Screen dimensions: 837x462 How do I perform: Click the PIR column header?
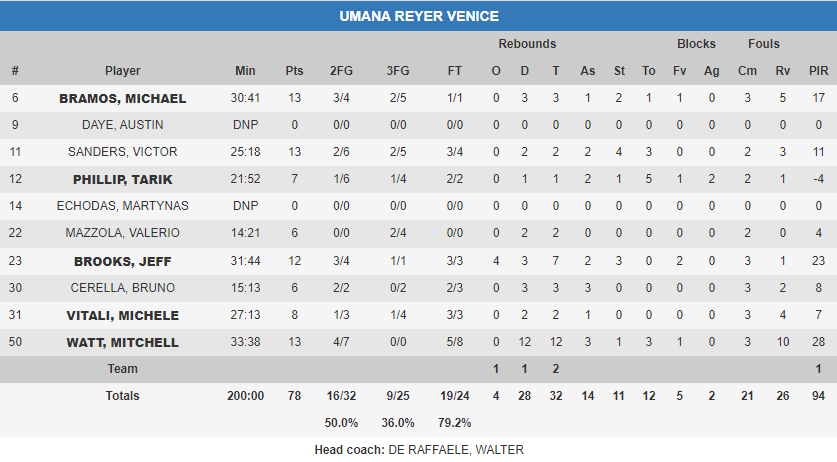pyautogui.click(x=819, y=71)
